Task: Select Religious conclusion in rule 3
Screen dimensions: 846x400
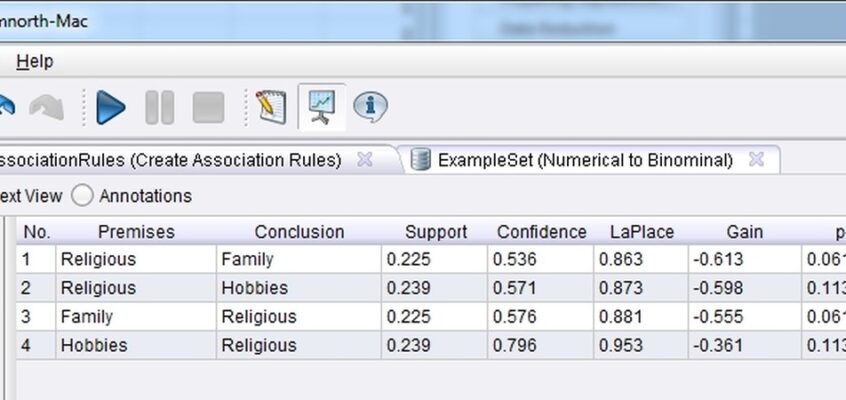Action: point(299,316)
